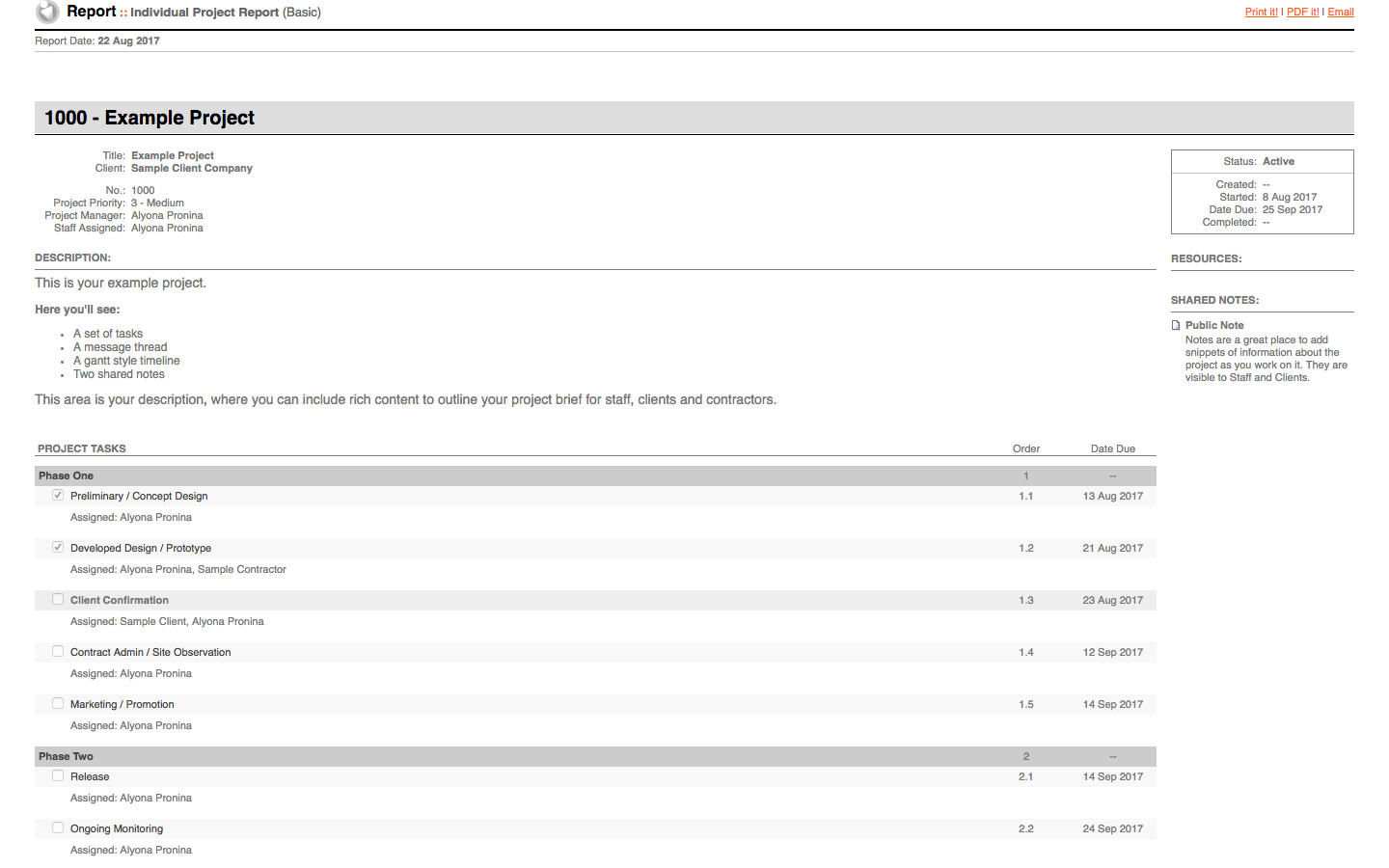This screenshot has width=1389, height=868.
Task: Toggle the Preliminary / Concept Design checkbox
Action: pyautogui.click(x=58, y=495)
